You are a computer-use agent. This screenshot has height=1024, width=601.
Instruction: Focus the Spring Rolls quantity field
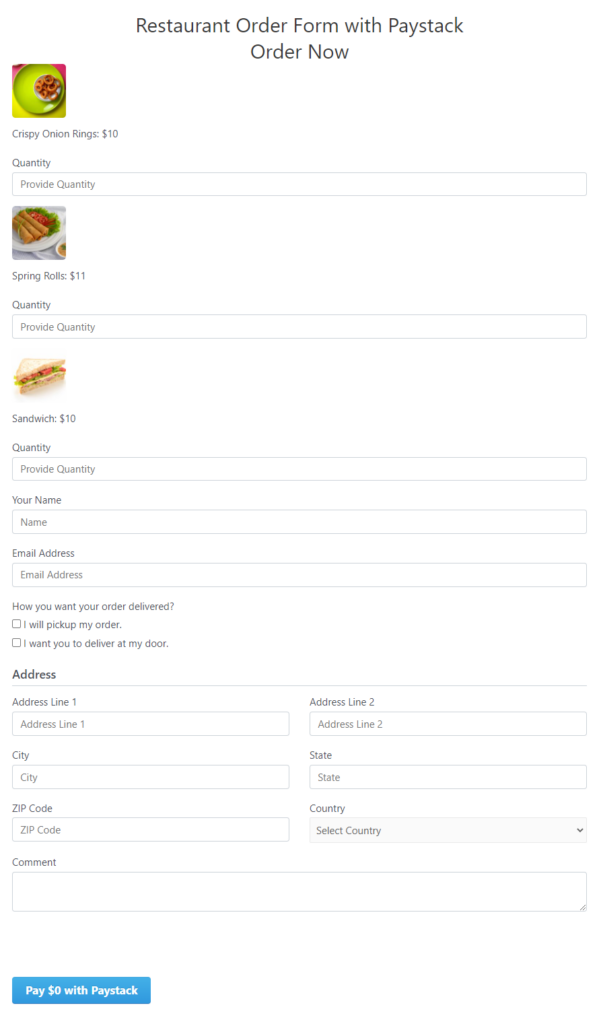click(299, 327)
